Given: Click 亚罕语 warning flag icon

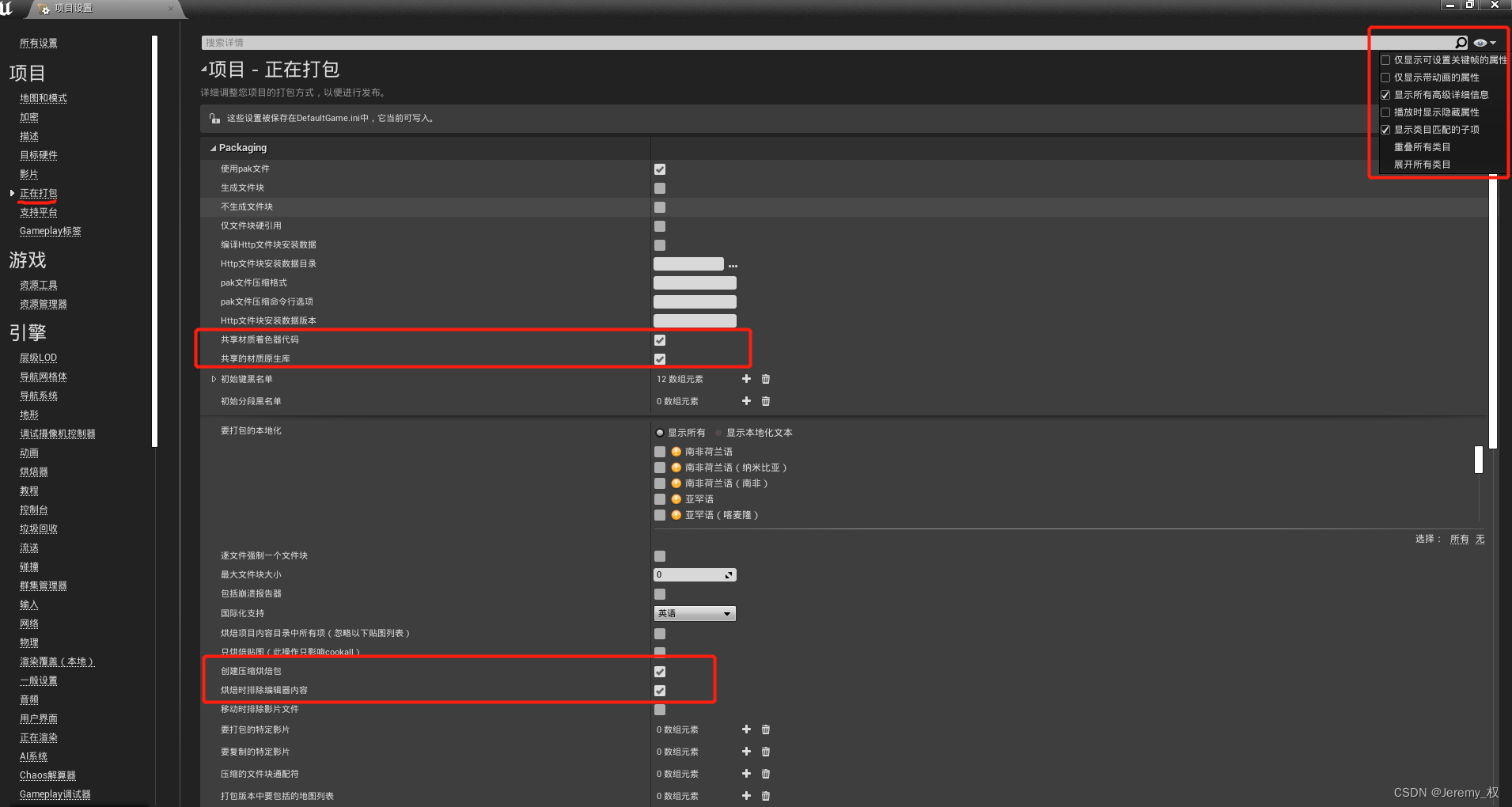Looking at the screenshot, I should (676, 499).
